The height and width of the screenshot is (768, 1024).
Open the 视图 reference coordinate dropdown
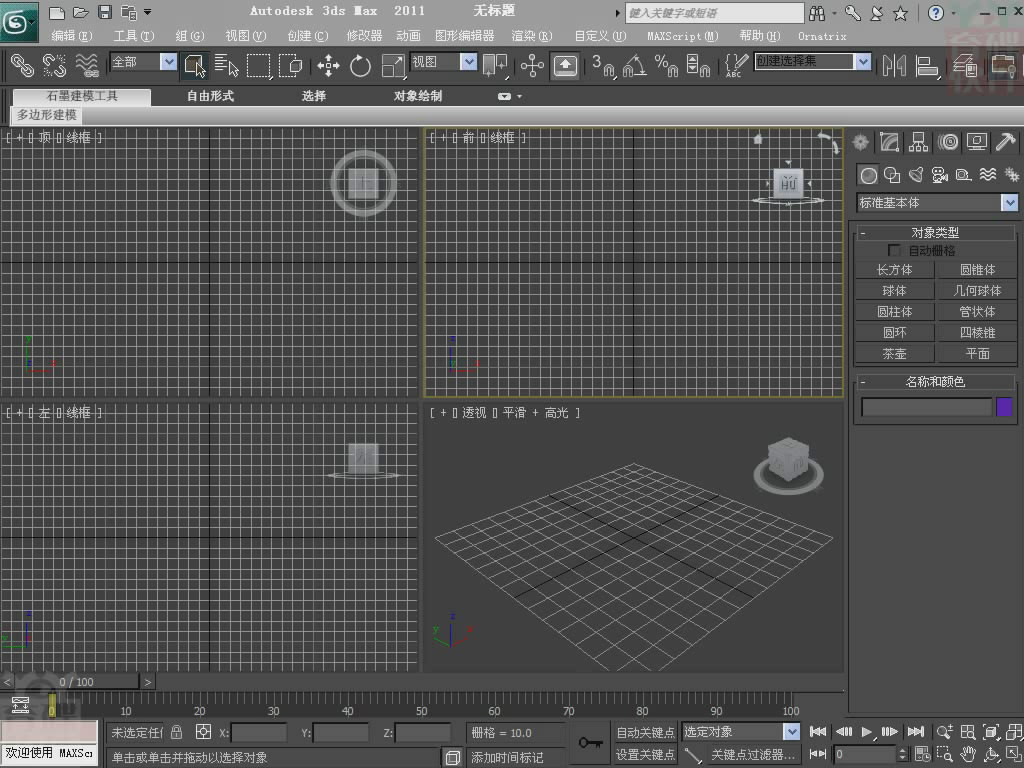[x=469, y=61]
